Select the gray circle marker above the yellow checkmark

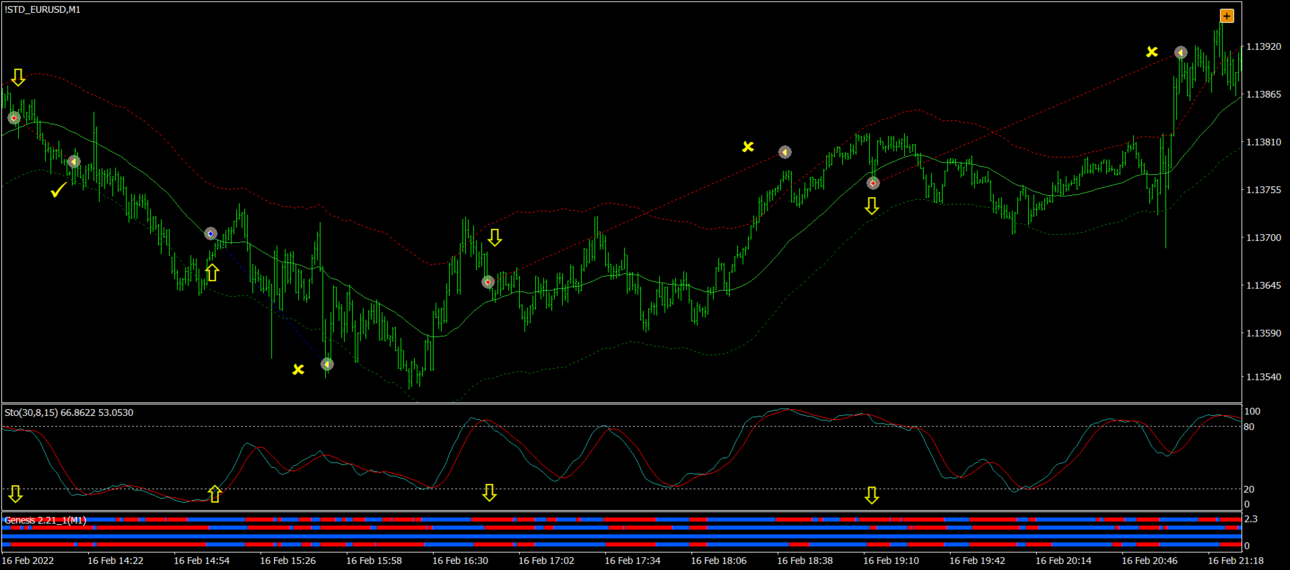pyautogui.click(x=74, y=161)
